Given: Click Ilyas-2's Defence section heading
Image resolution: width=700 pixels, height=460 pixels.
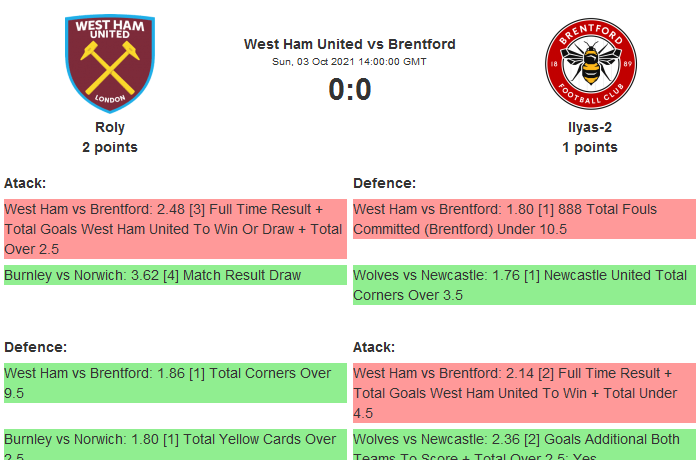Looking at the screenshot, I should [384, 183].
